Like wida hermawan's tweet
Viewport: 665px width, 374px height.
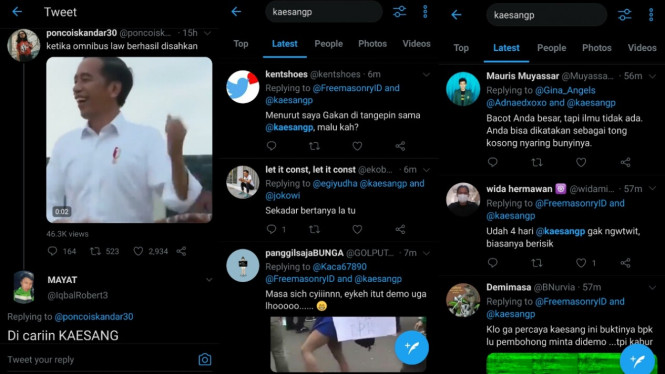(581, 263)
